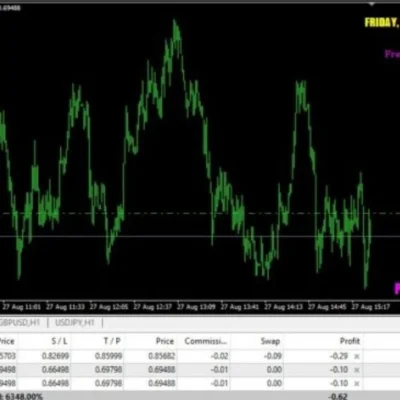Select the -0.29 profit value
400x400 pixels.
[x=339, y=356]
